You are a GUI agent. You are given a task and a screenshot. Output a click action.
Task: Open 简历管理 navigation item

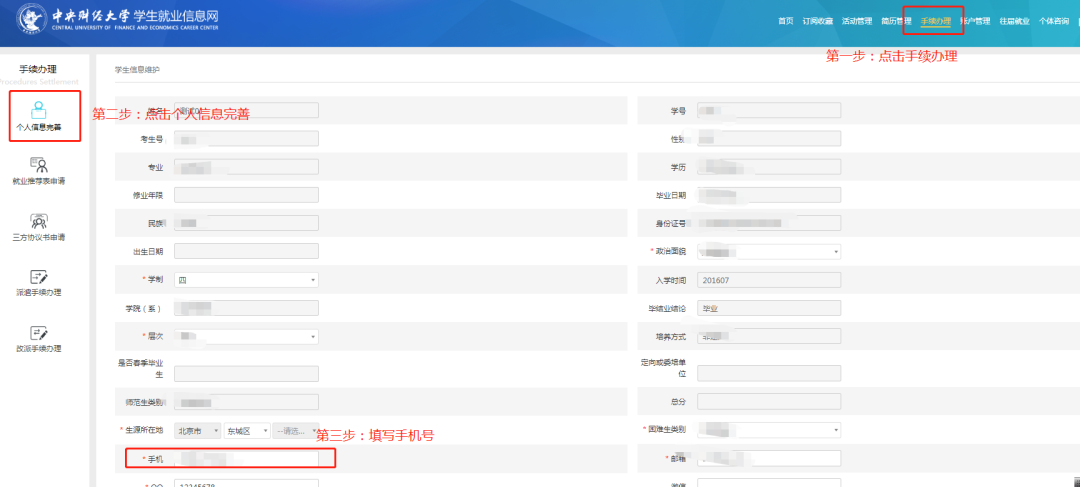tap(896, 21)
